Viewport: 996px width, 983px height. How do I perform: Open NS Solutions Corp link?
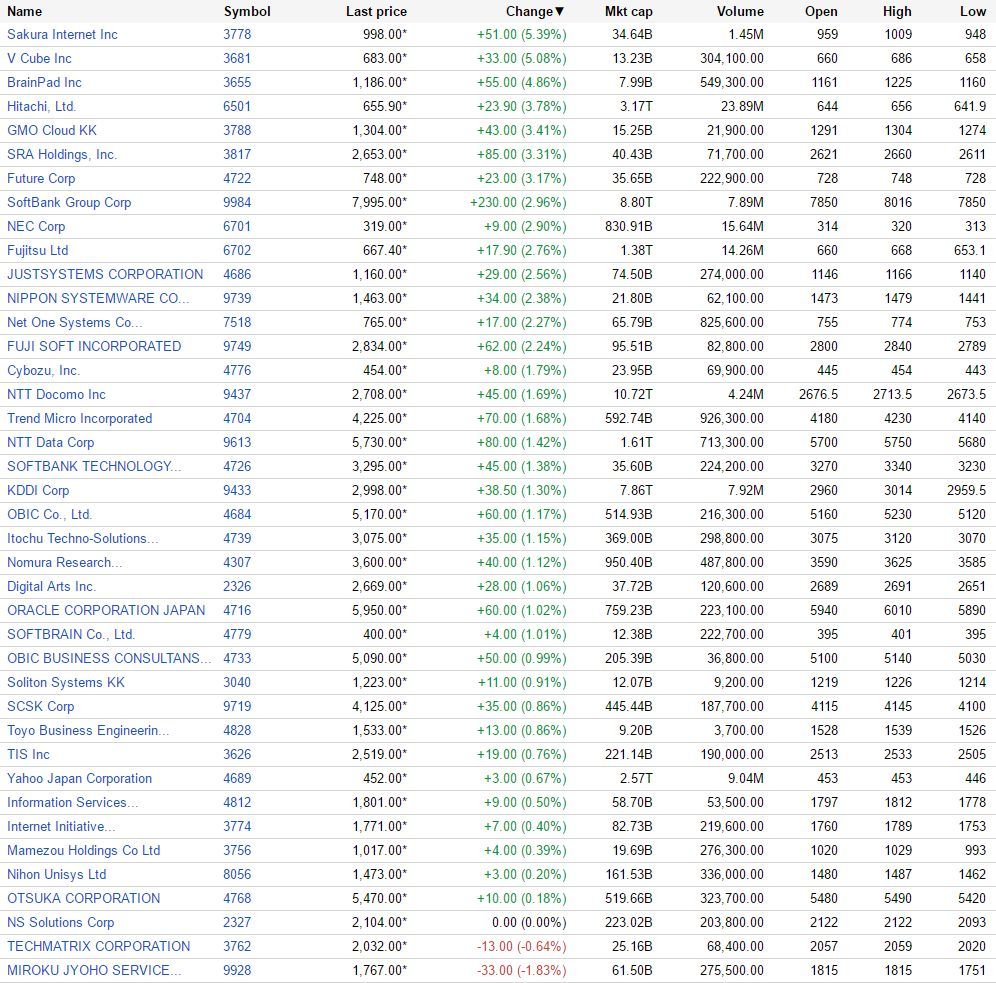60,923
